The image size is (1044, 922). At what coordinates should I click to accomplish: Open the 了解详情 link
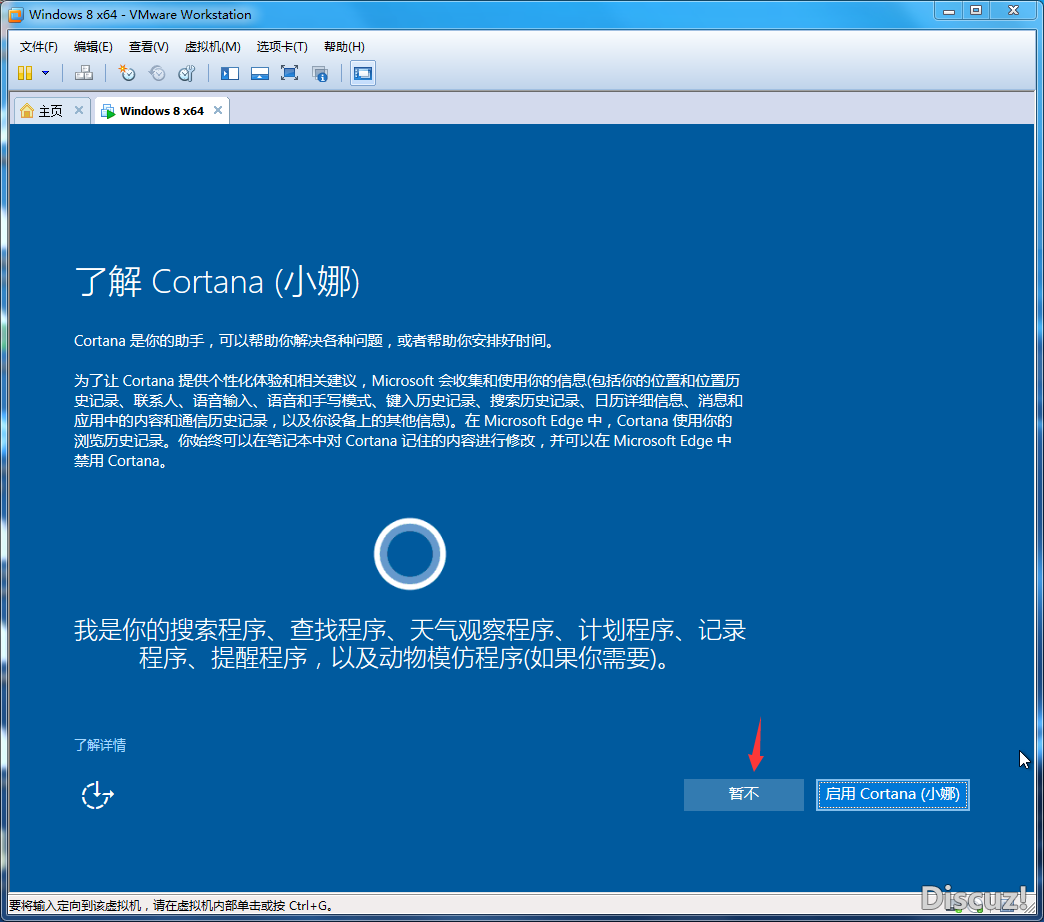(100, 745)
